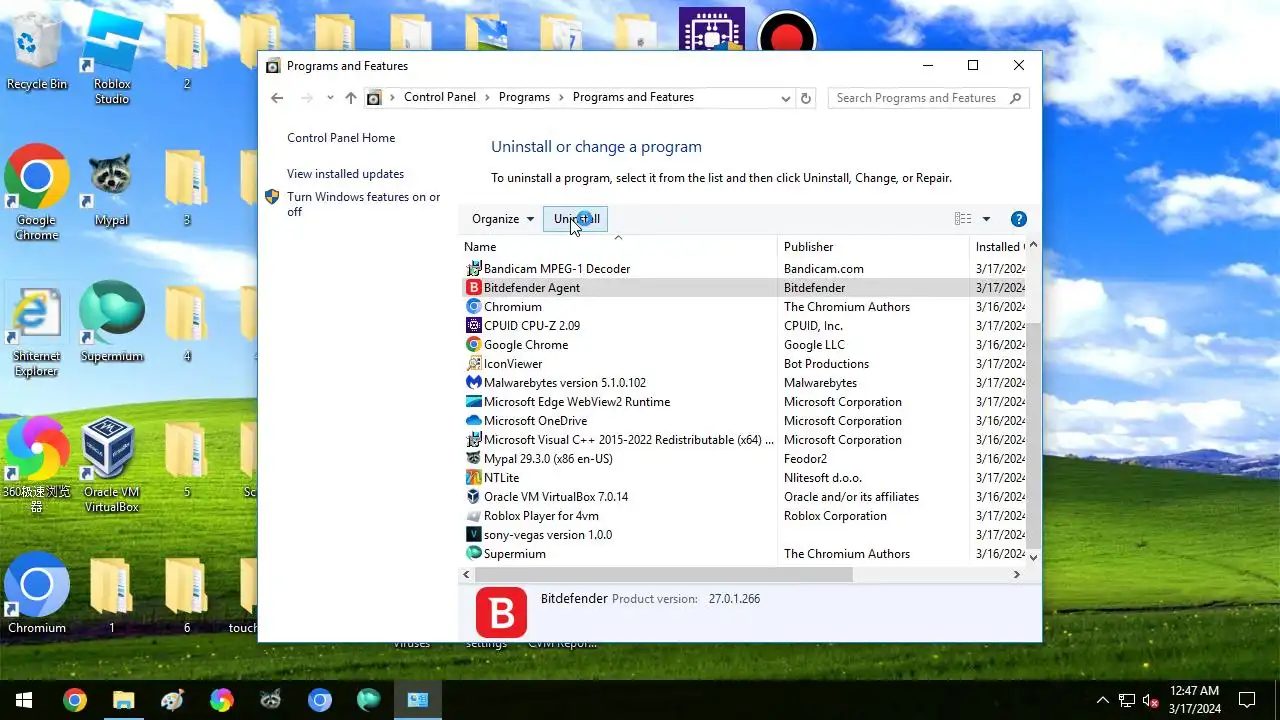Expand the Control Panel breadcrumb chevron
1280x720 pixels.
click(x=487, y=97)
